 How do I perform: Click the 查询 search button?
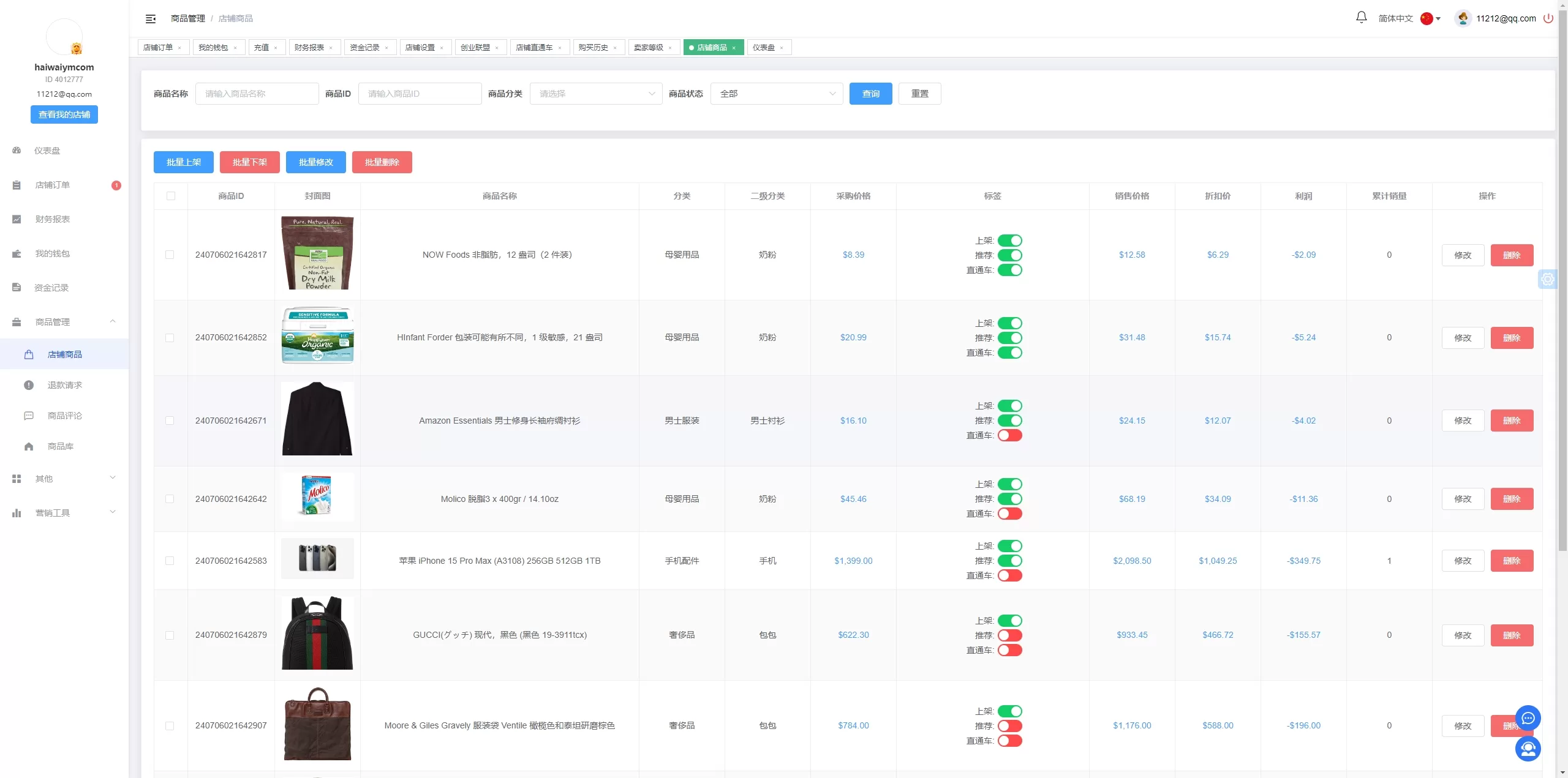click(870, 94)
